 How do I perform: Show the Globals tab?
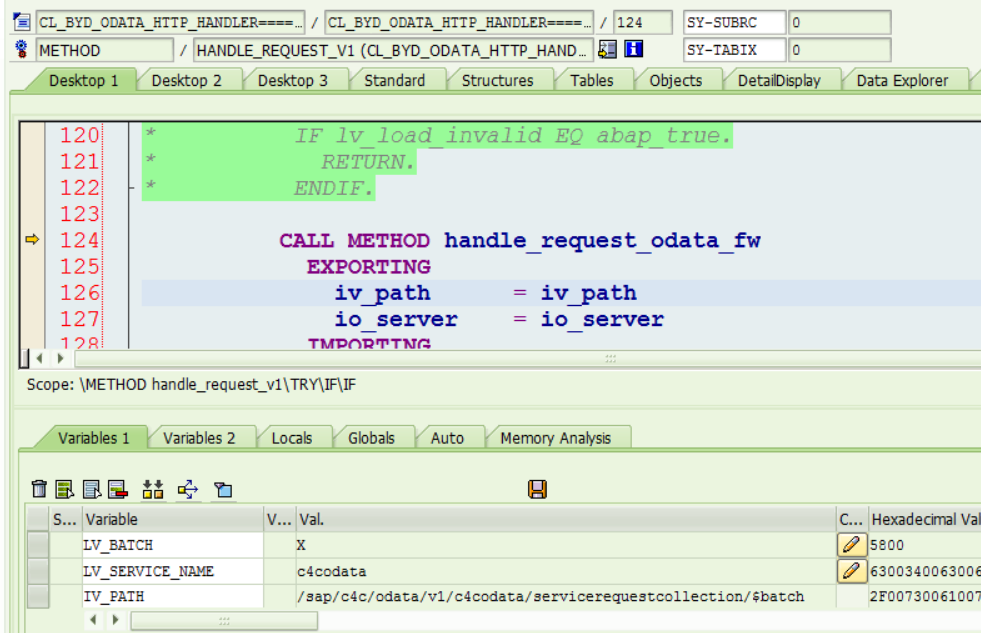pos(371,438)
